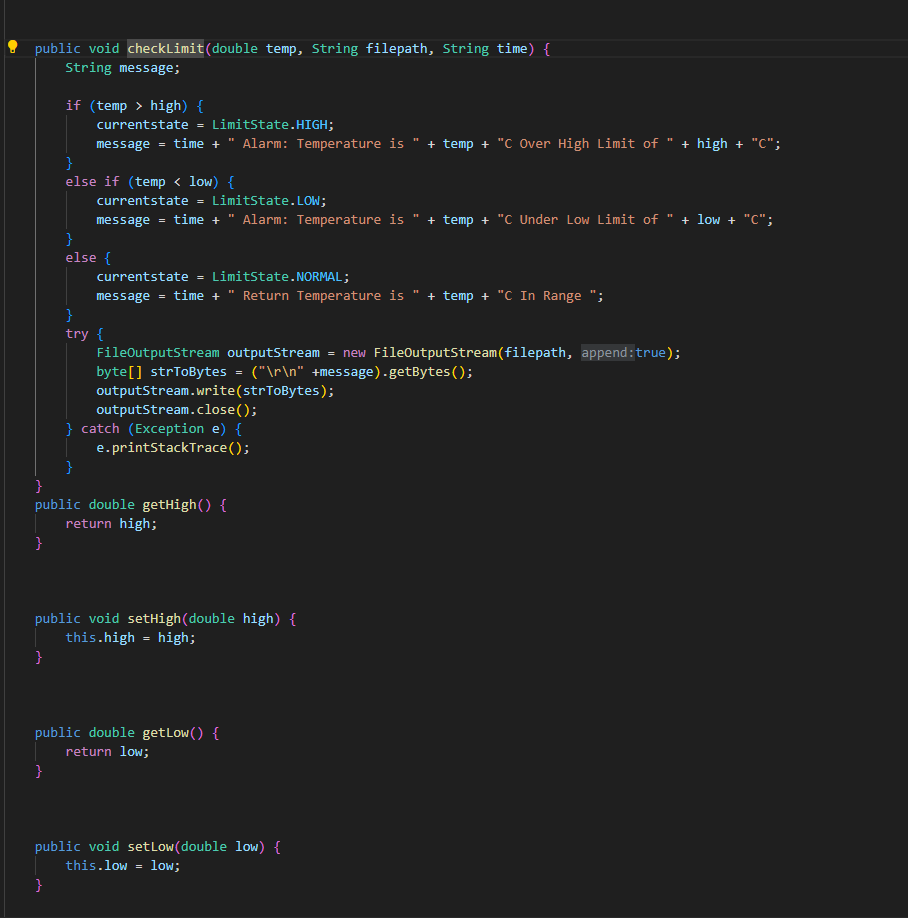The width and height of the screenshot is (908, 918).
Task: Click the setLow method name
Action: (x=151, y=846)
